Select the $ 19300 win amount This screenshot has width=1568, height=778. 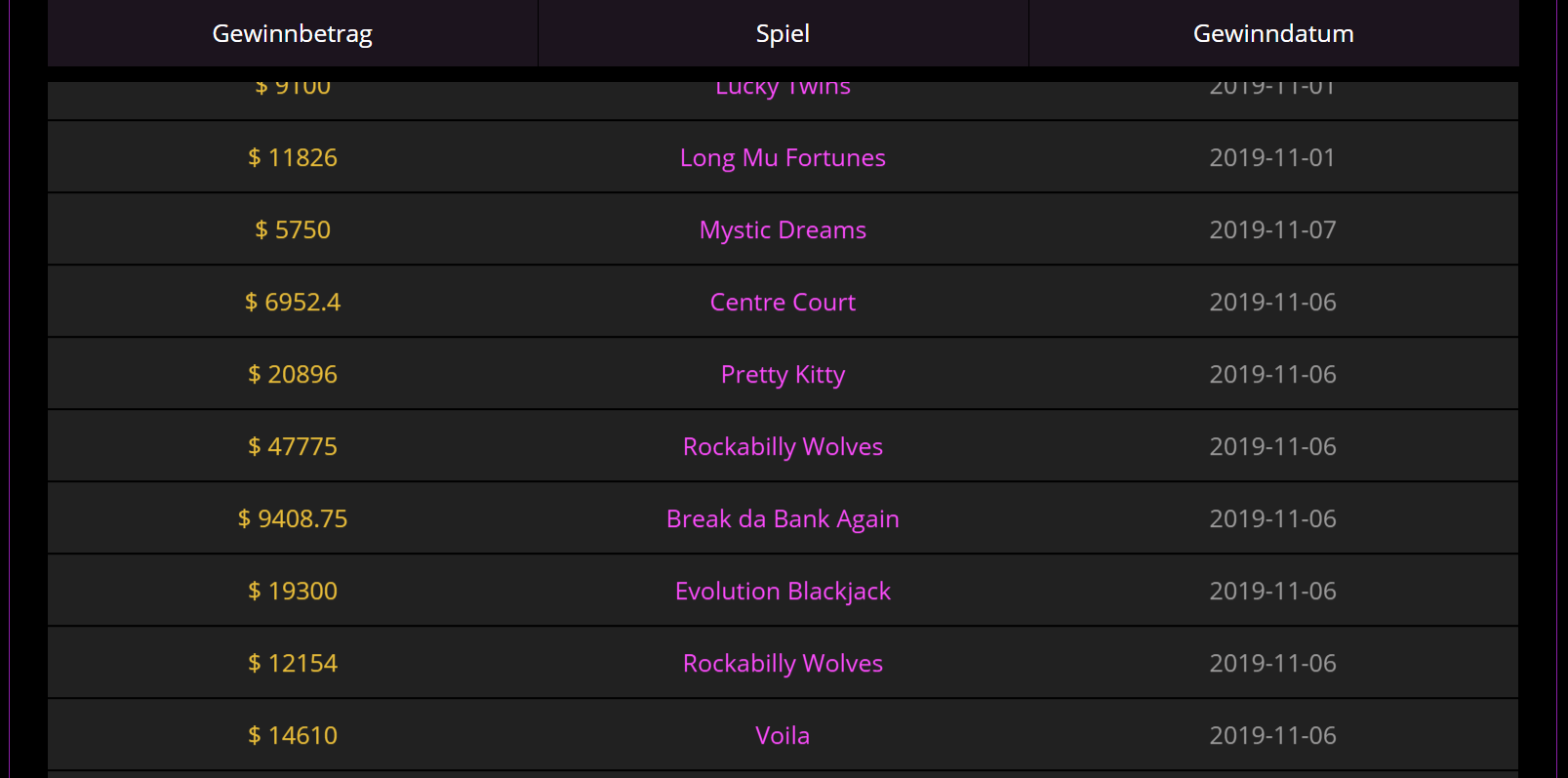293,592
